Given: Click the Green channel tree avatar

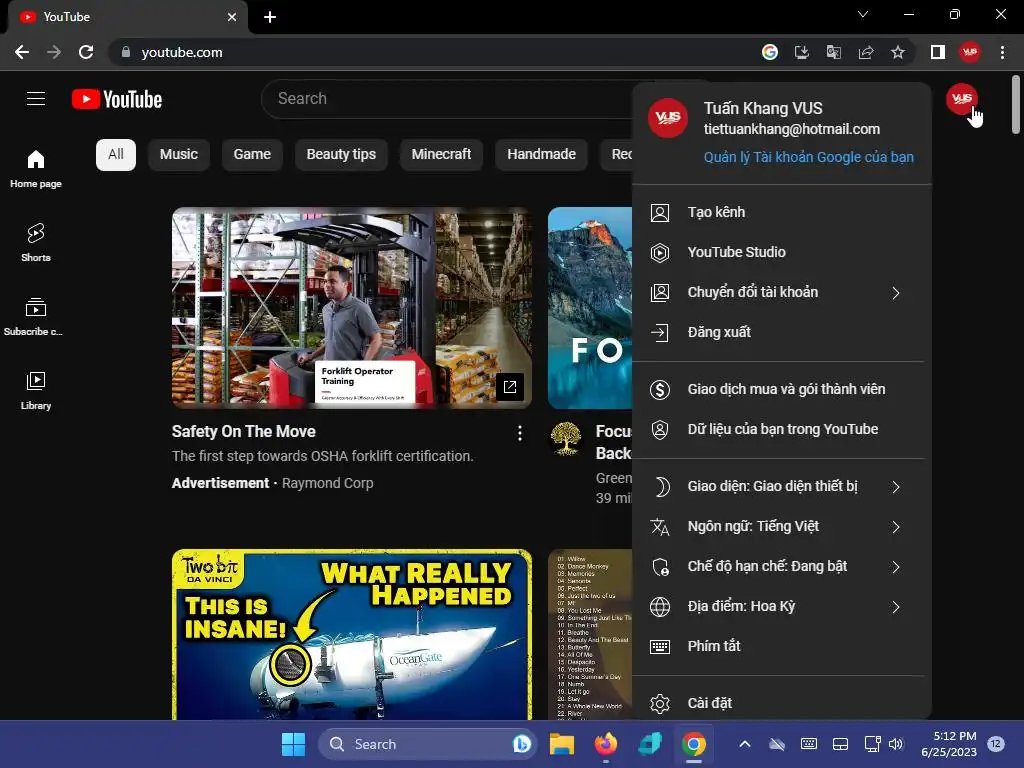Looking at the screenshot, I should click(x=566, y=439).
